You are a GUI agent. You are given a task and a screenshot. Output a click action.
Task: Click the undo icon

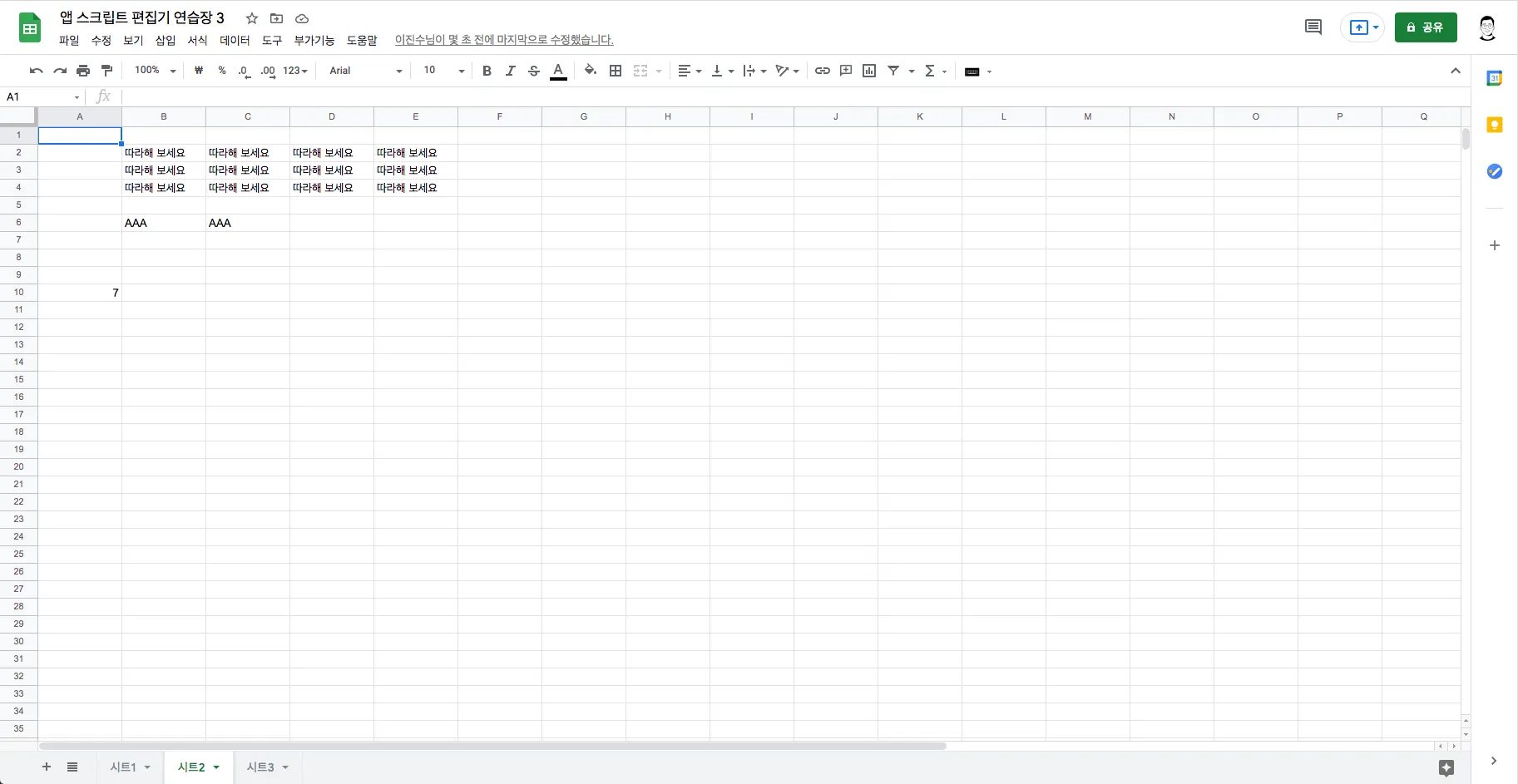coord(36,71)
